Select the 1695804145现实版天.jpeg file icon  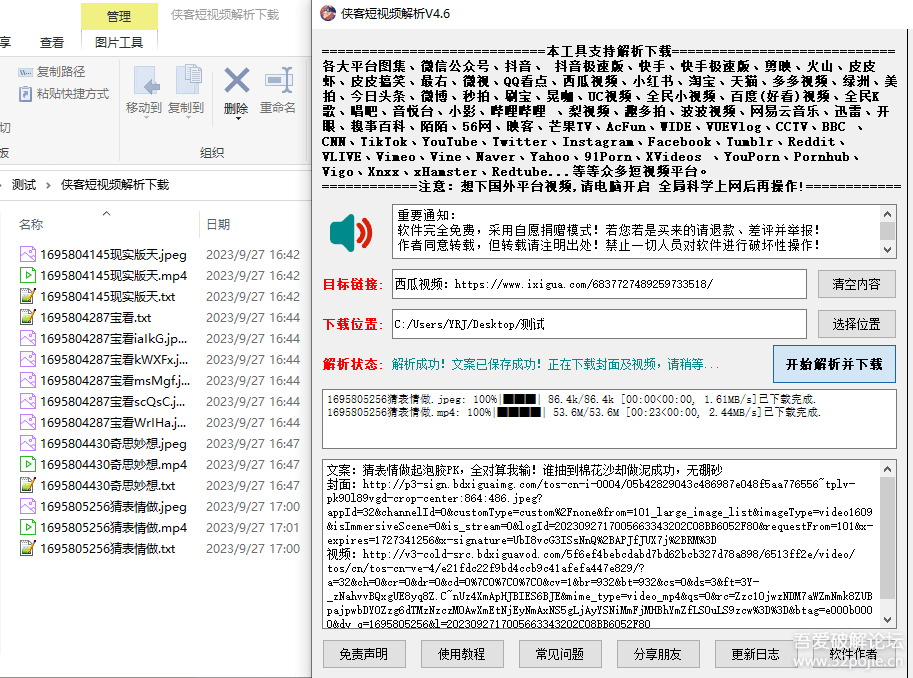click(27, 255)
